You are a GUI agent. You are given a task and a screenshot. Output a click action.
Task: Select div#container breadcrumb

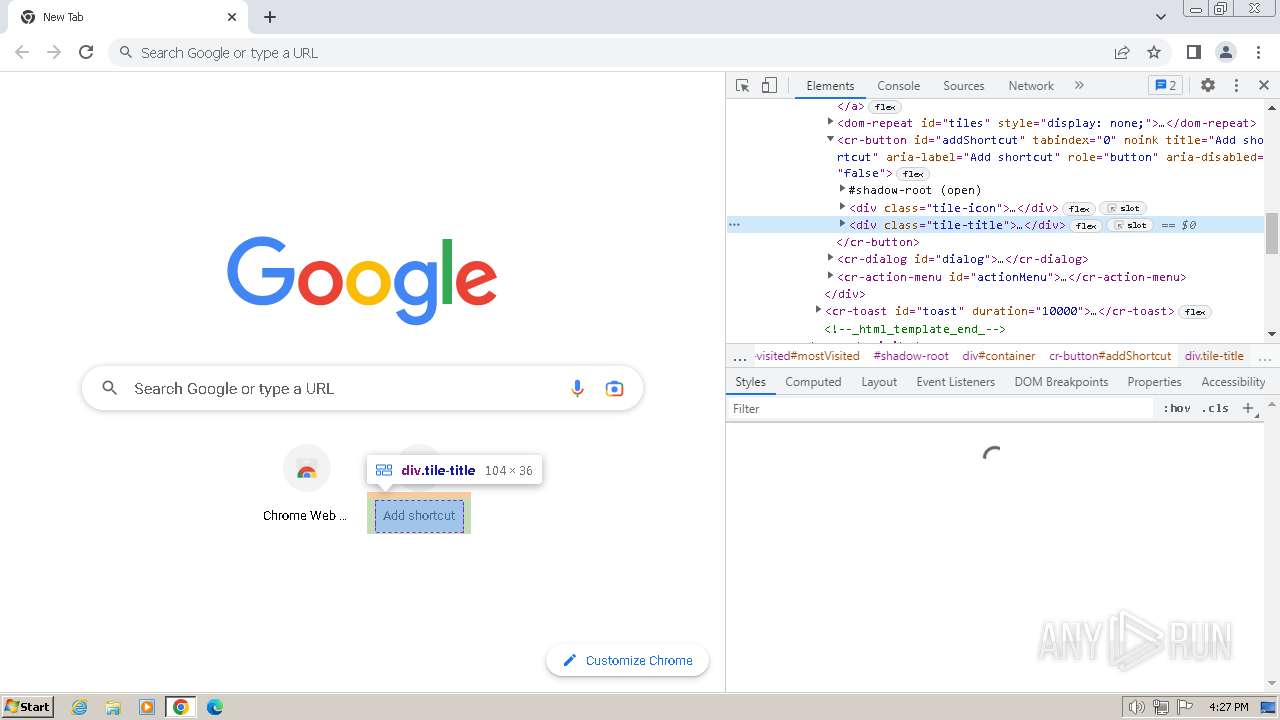coord(998,356)
